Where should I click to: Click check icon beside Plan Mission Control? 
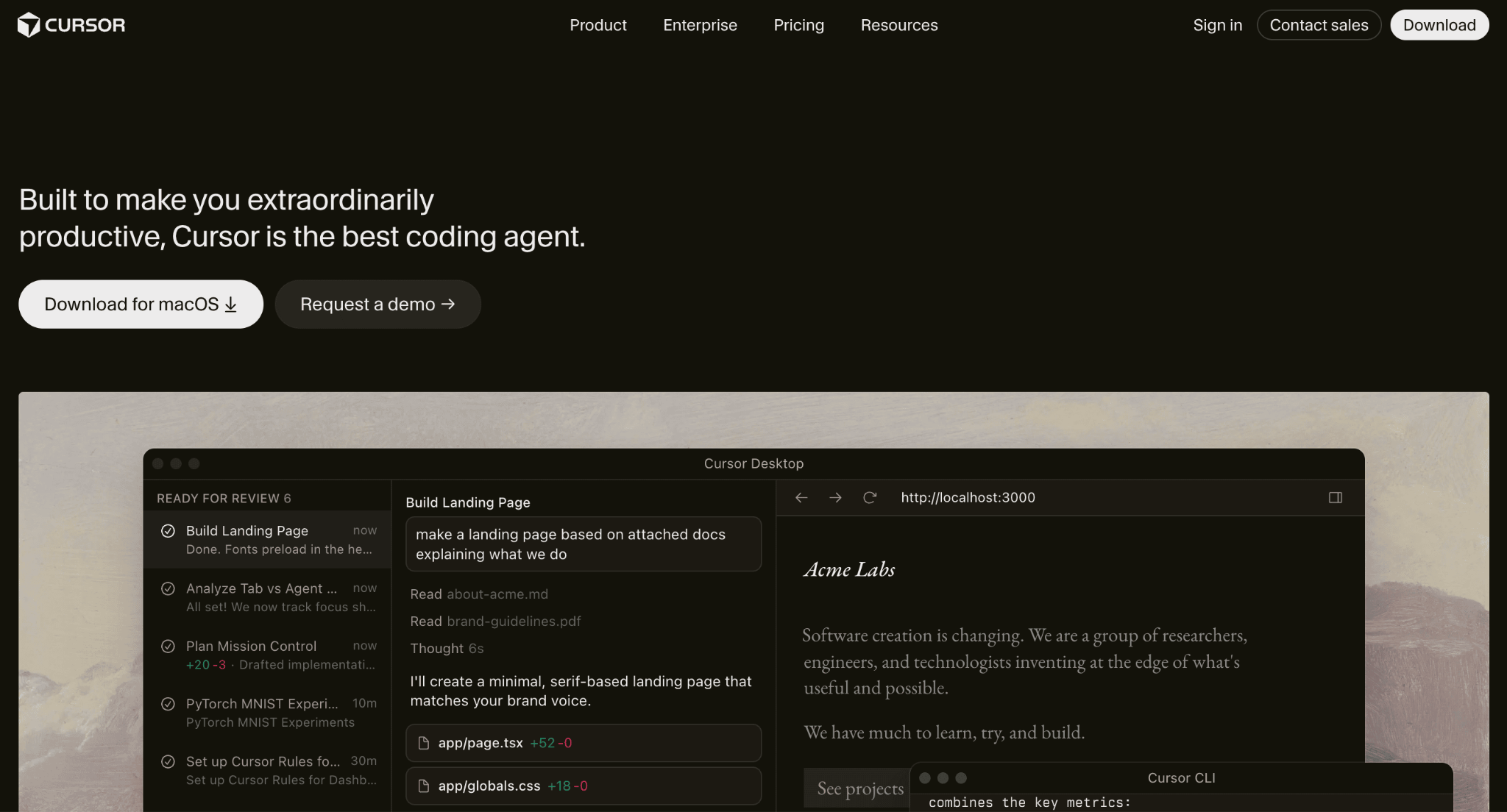168,647
